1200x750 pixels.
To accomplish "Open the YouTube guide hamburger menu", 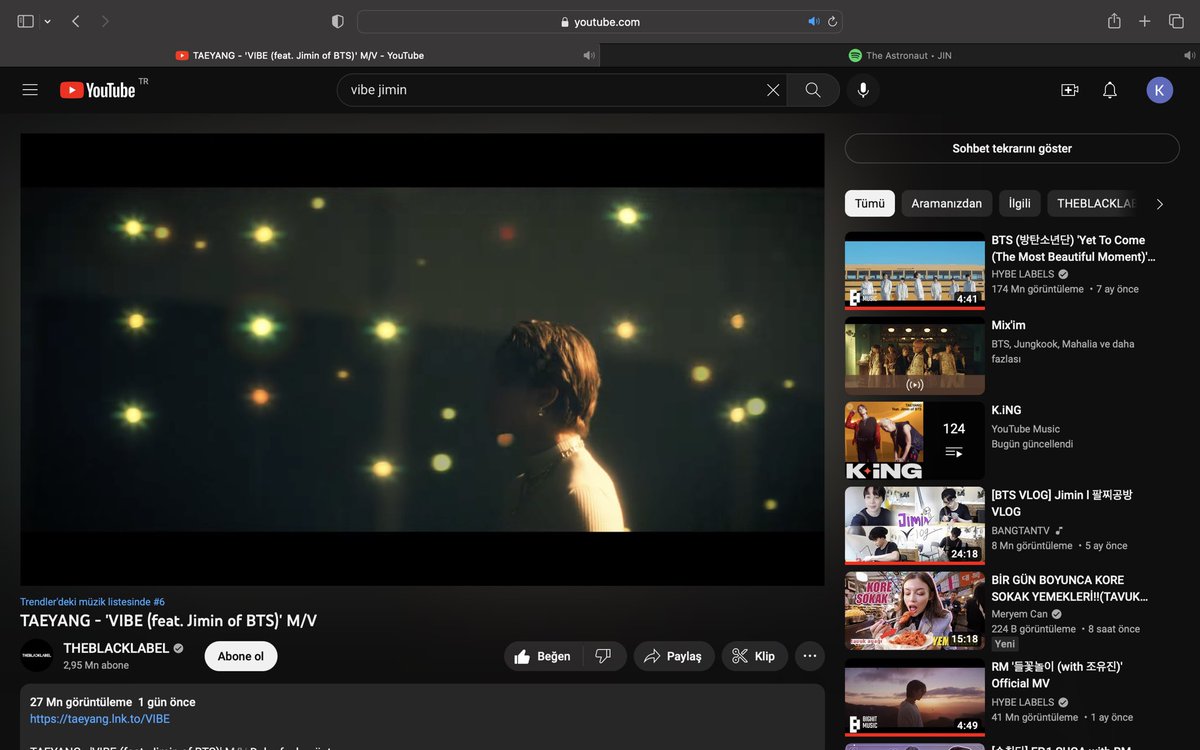I will (30, 90).
